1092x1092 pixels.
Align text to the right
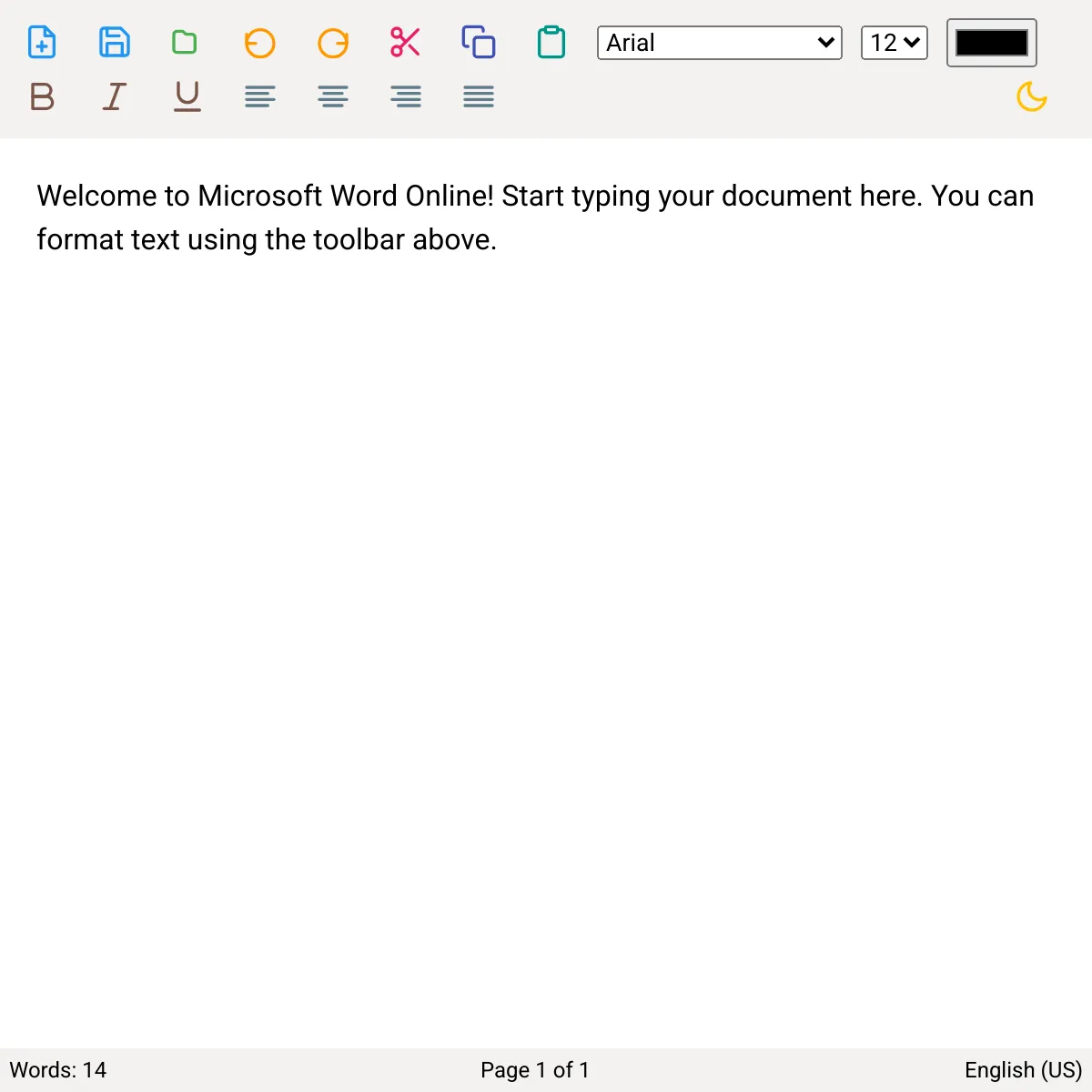click(406, 96)
